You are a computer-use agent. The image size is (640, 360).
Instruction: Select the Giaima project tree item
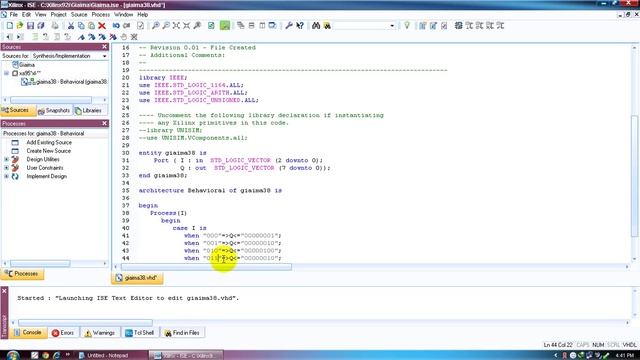(27, 65)
